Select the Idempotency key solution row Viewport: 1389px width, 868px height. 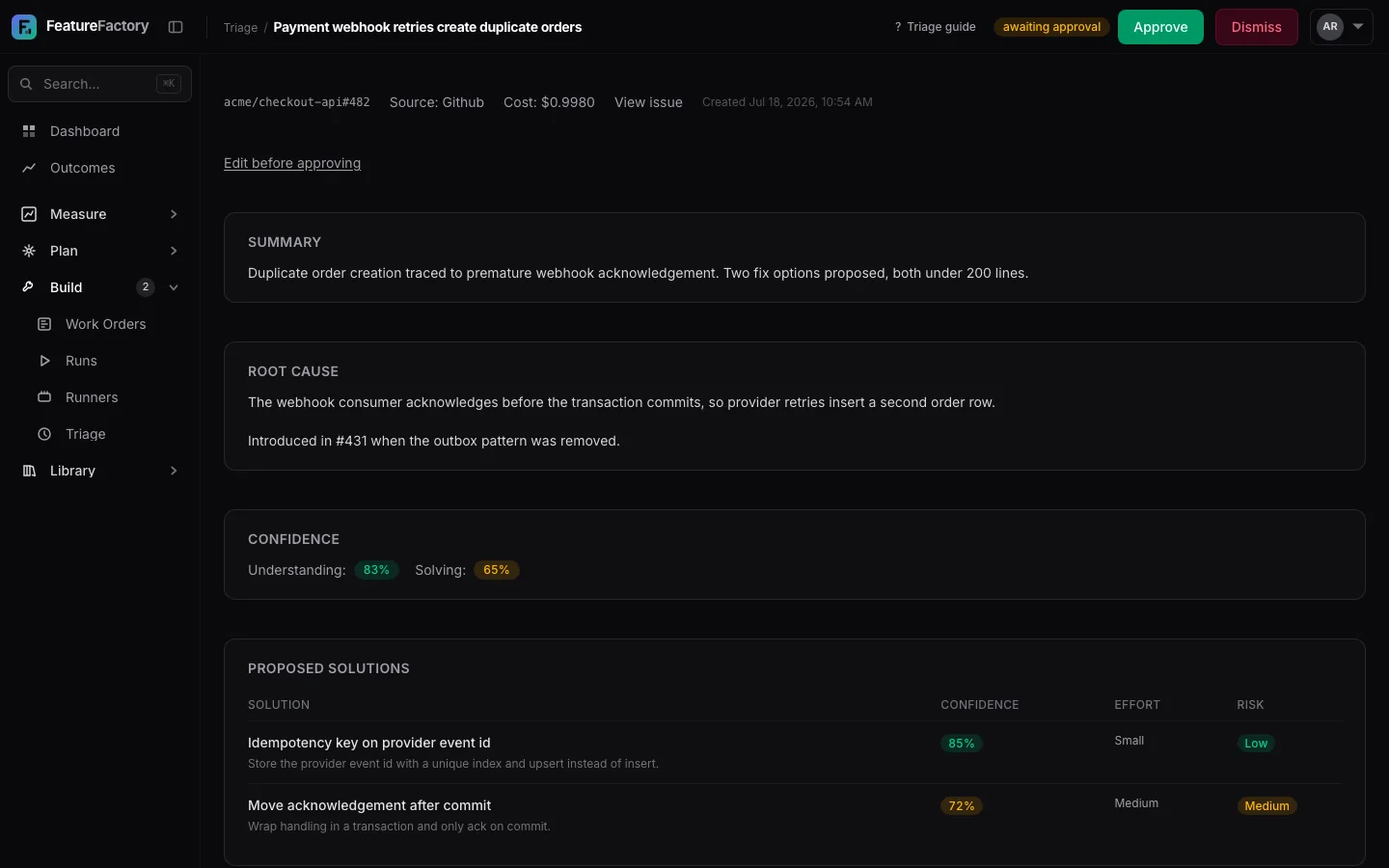(795, 752)
